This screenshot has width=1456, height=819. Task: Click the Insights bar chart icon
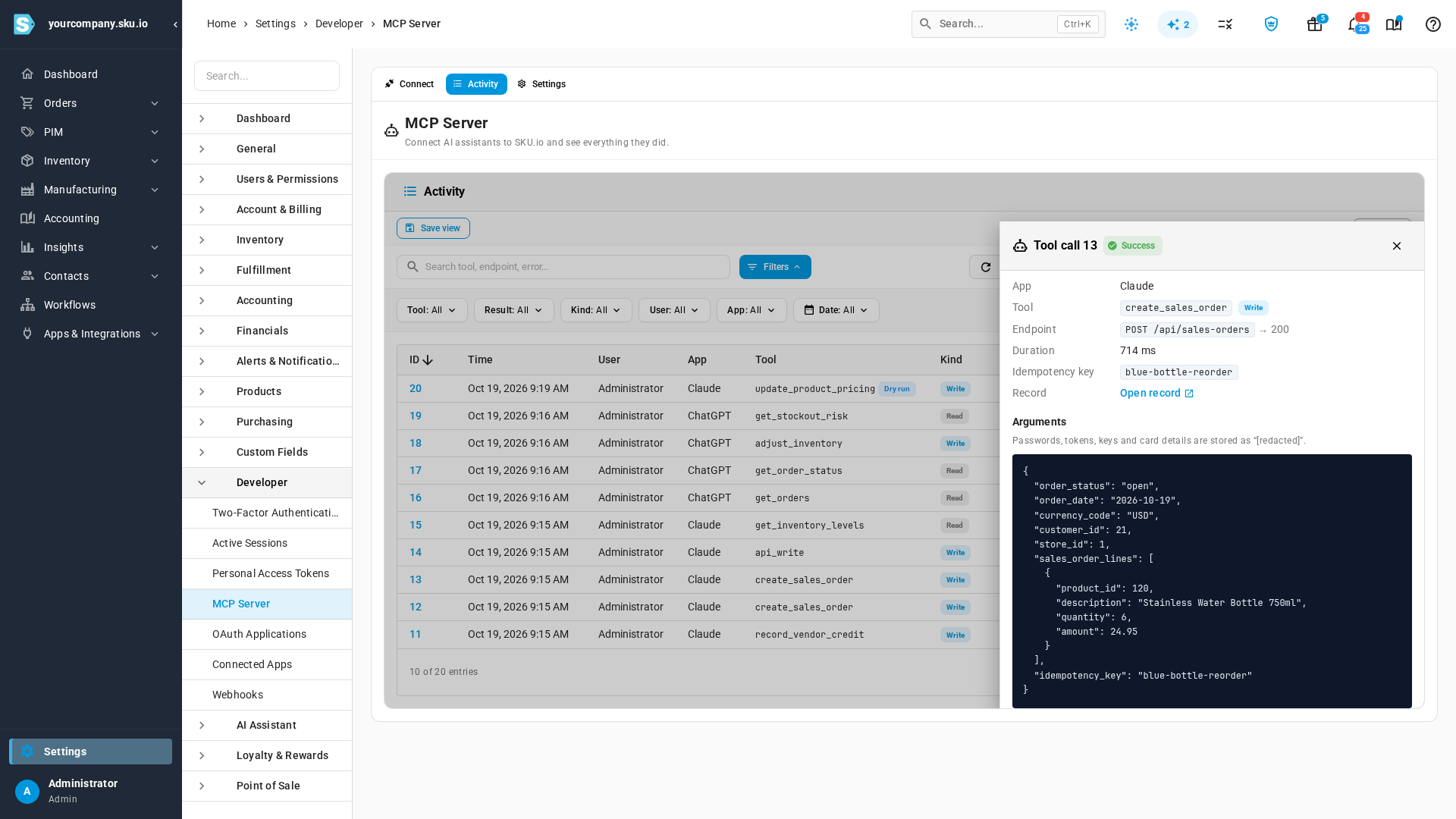click(27, 247)
